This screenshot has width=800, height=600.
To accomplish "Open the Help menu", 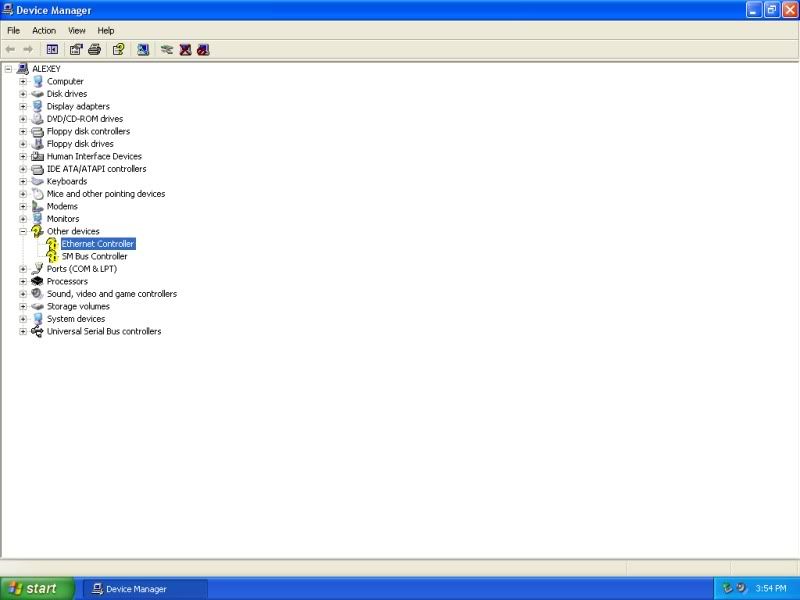I will (106, 31).
